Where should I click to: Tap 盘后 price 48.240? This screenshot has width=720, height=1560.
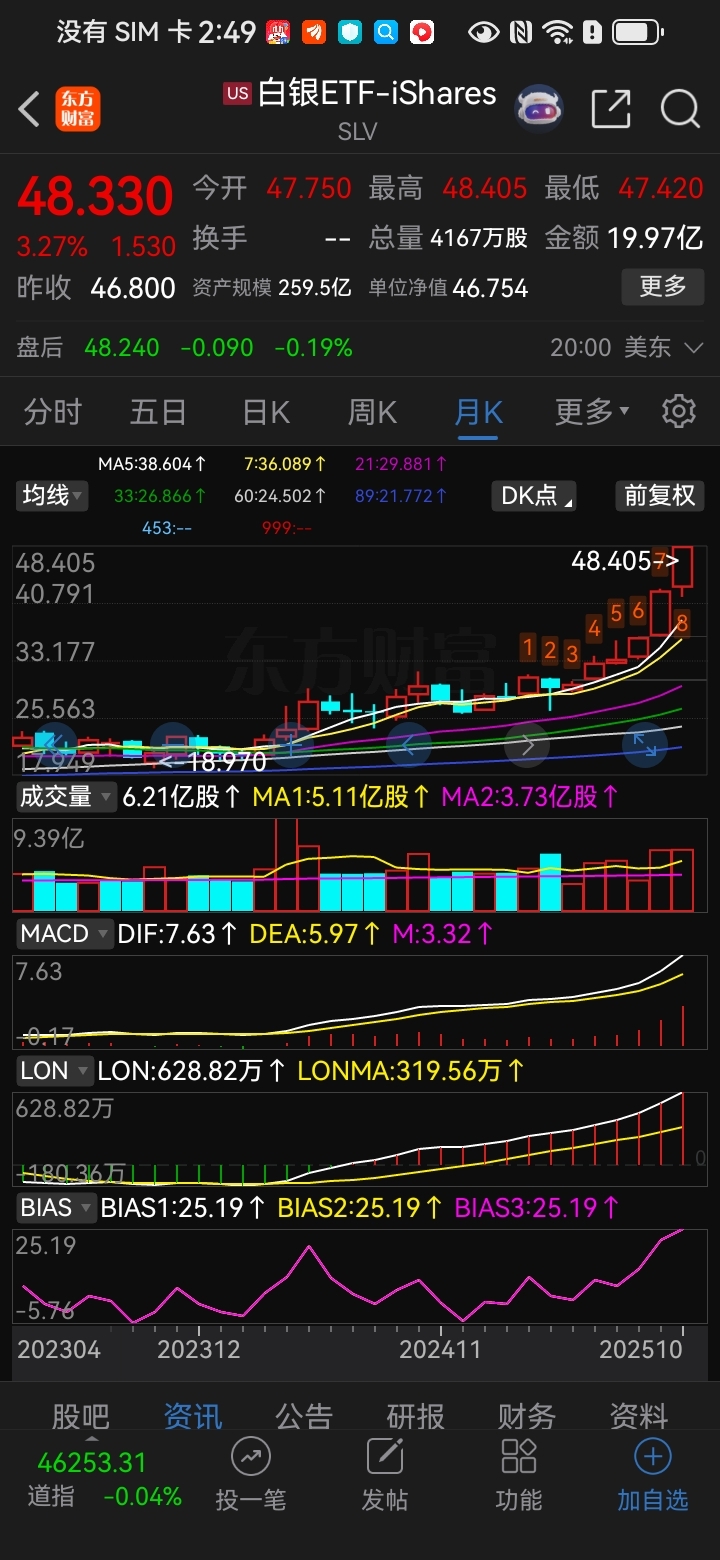tap(122, 348)
